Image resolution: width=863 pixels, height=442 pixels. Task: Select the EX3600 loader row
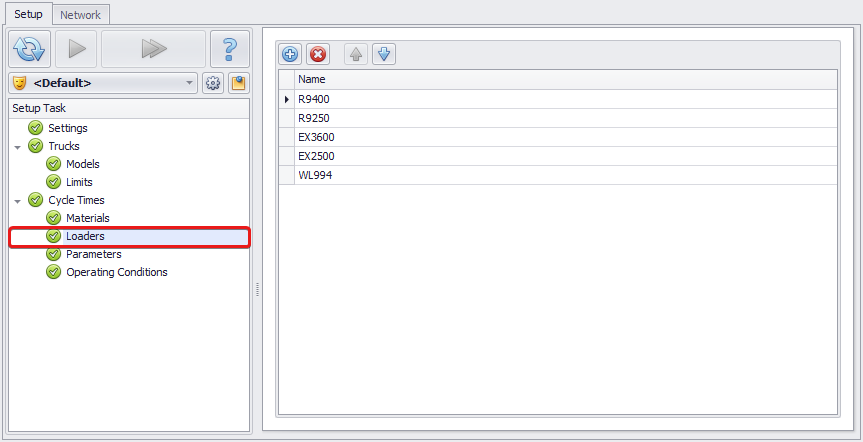[566, 137]
